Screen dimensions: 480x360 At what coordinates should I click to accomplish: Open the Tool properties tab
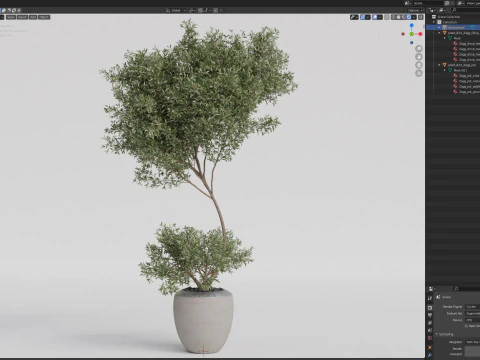pyautogui.click(x=430, y=298)
